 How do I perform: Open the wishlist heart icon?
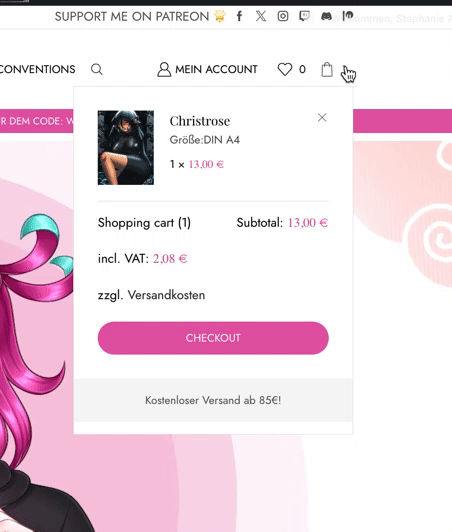click(285, 69)
